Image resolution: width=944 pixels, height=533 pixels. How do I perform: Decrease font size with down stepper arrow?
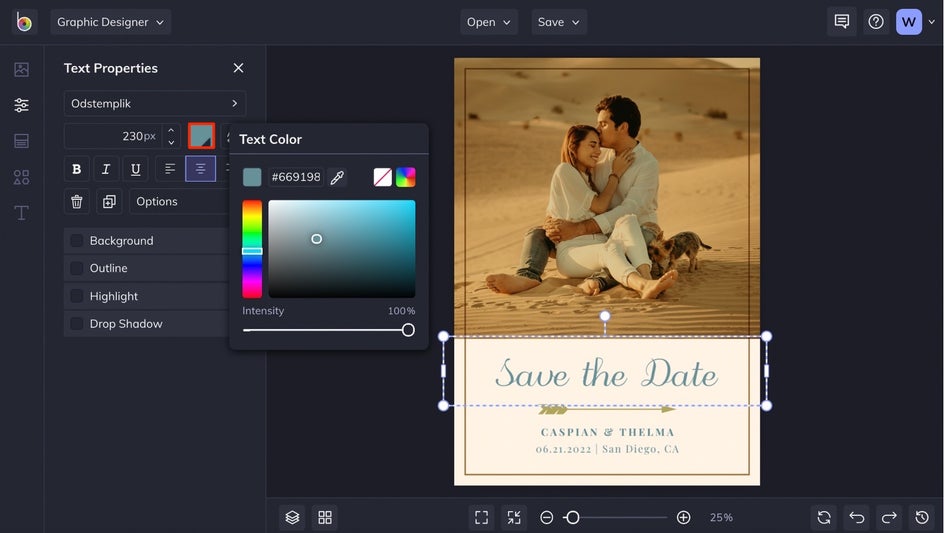tap(172, 143)
